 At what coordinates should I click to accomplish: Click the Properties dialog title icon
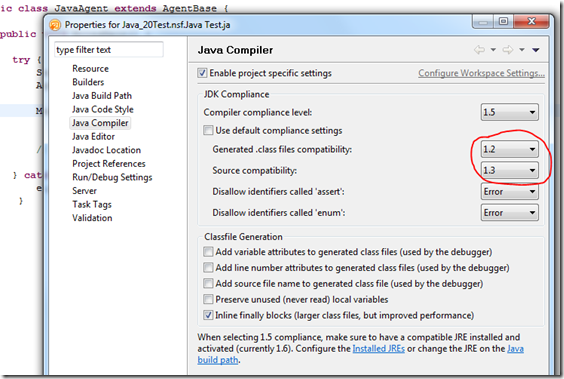pyautogui.click(x=55, y=25)
